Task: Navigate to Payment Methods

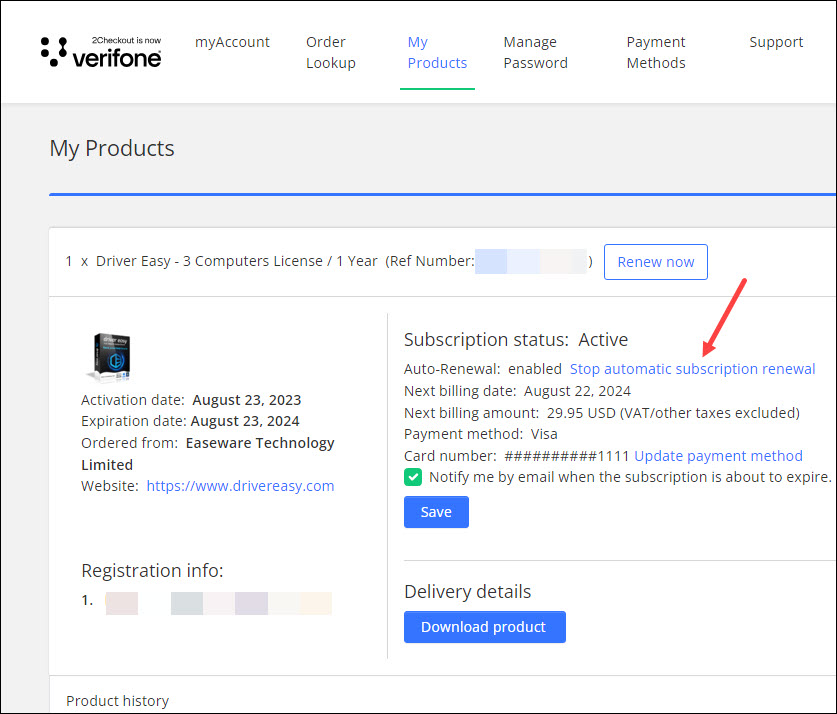Action: coord(656,52)
